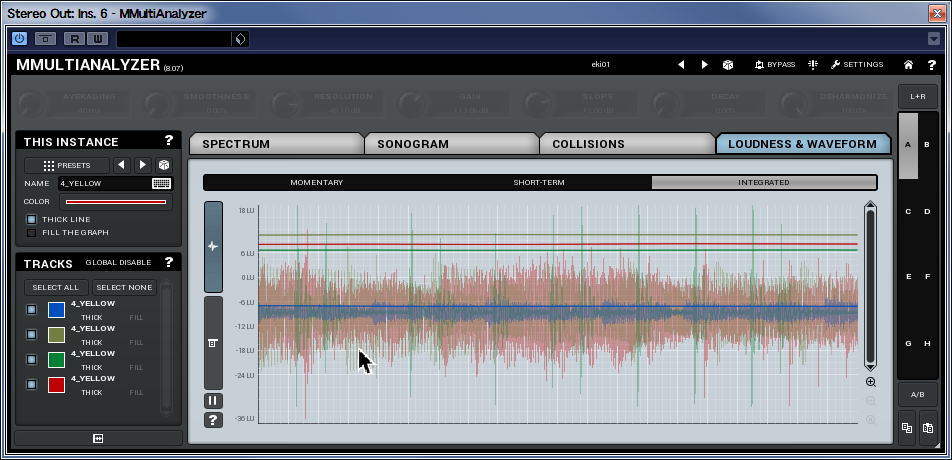The image size is (952, 460).
Task: Randomize instance with dice icon near PRESETS
Action: point(163,165)
